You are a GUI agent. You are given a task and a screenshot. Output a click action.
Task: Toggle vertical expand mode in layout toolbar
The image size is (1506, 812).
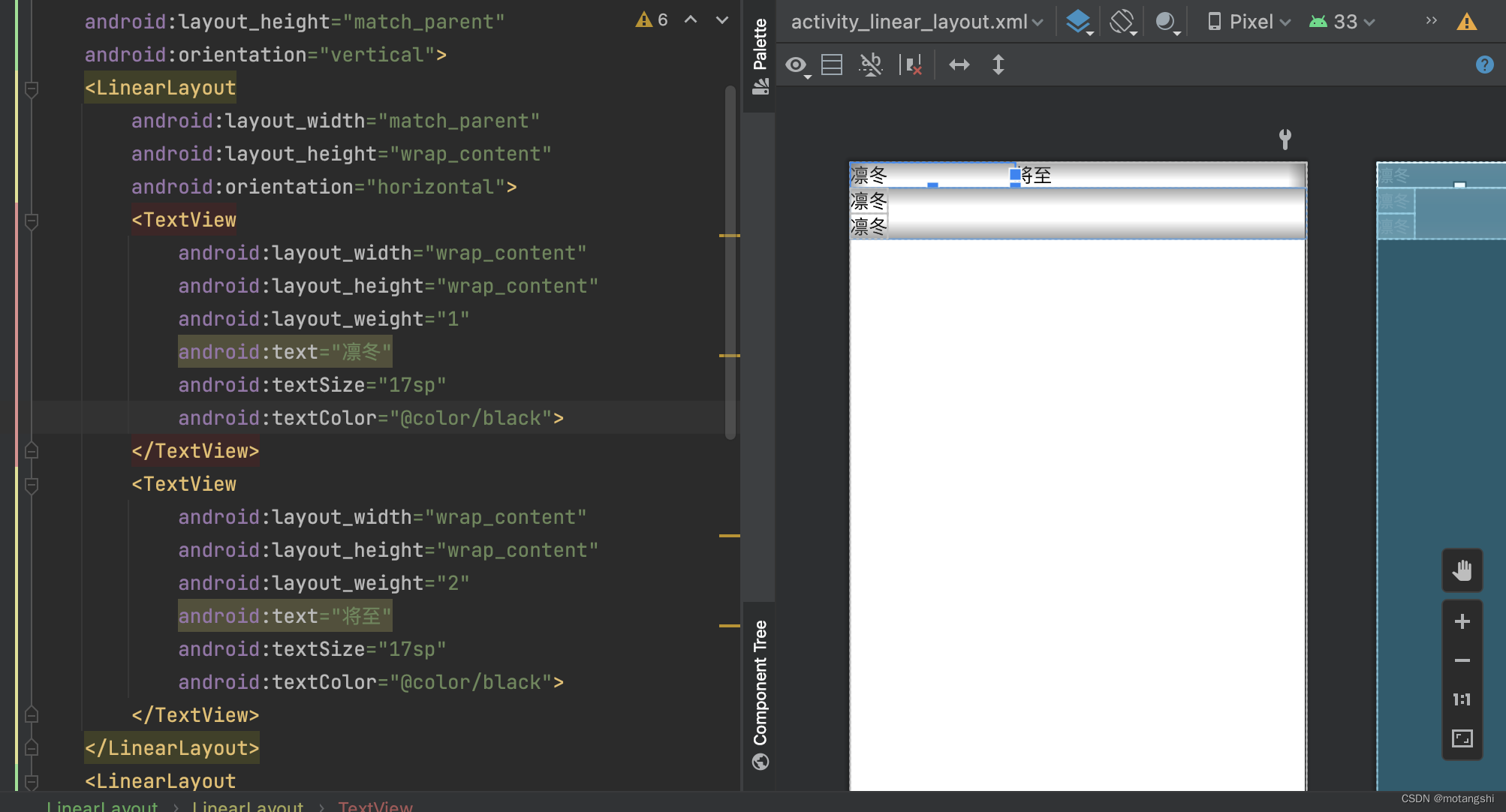(x=998, y=65)
